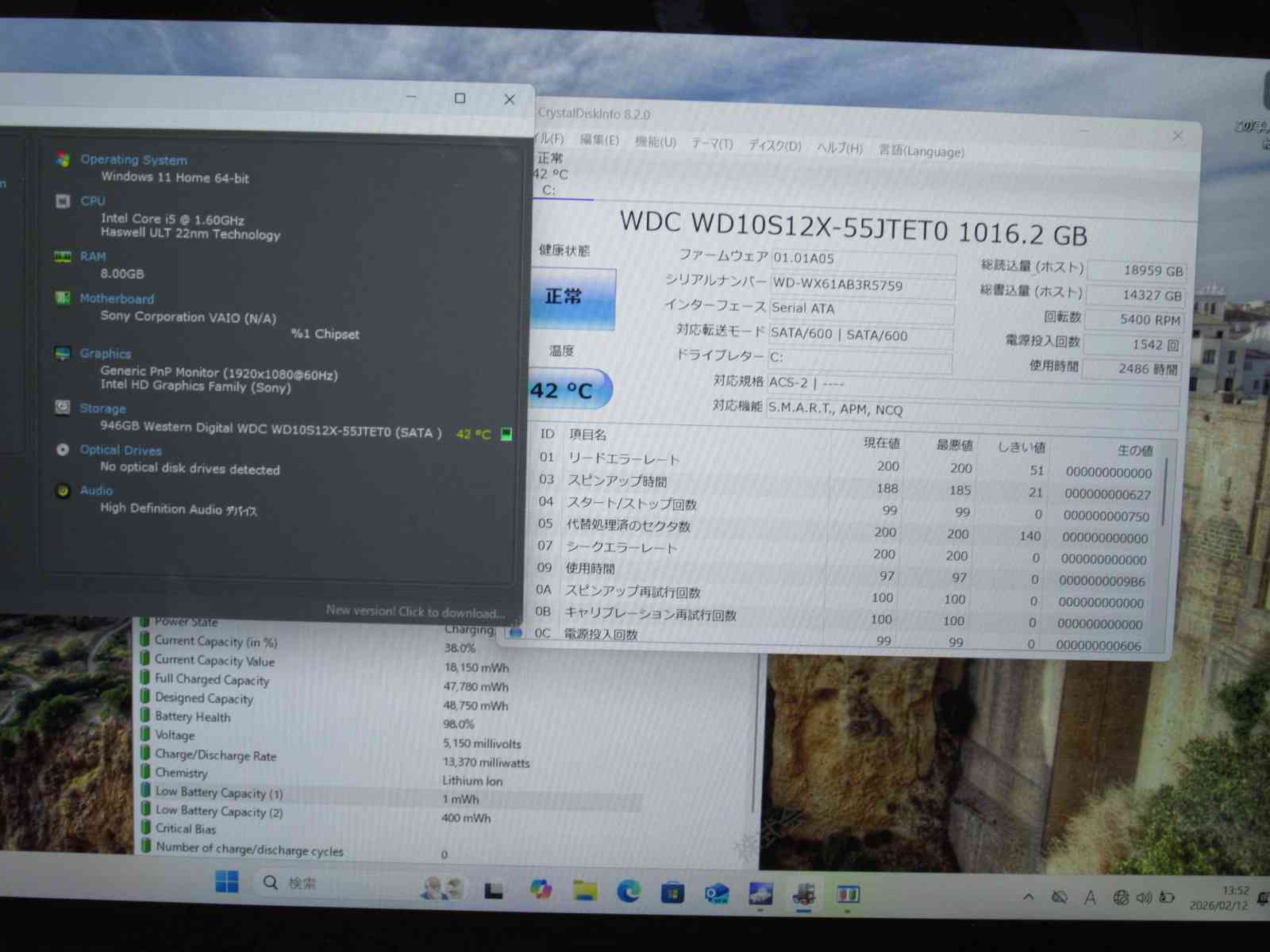Open the 編集(E) menu
This screenshot has width=1270, height=952.
point(599,140)
